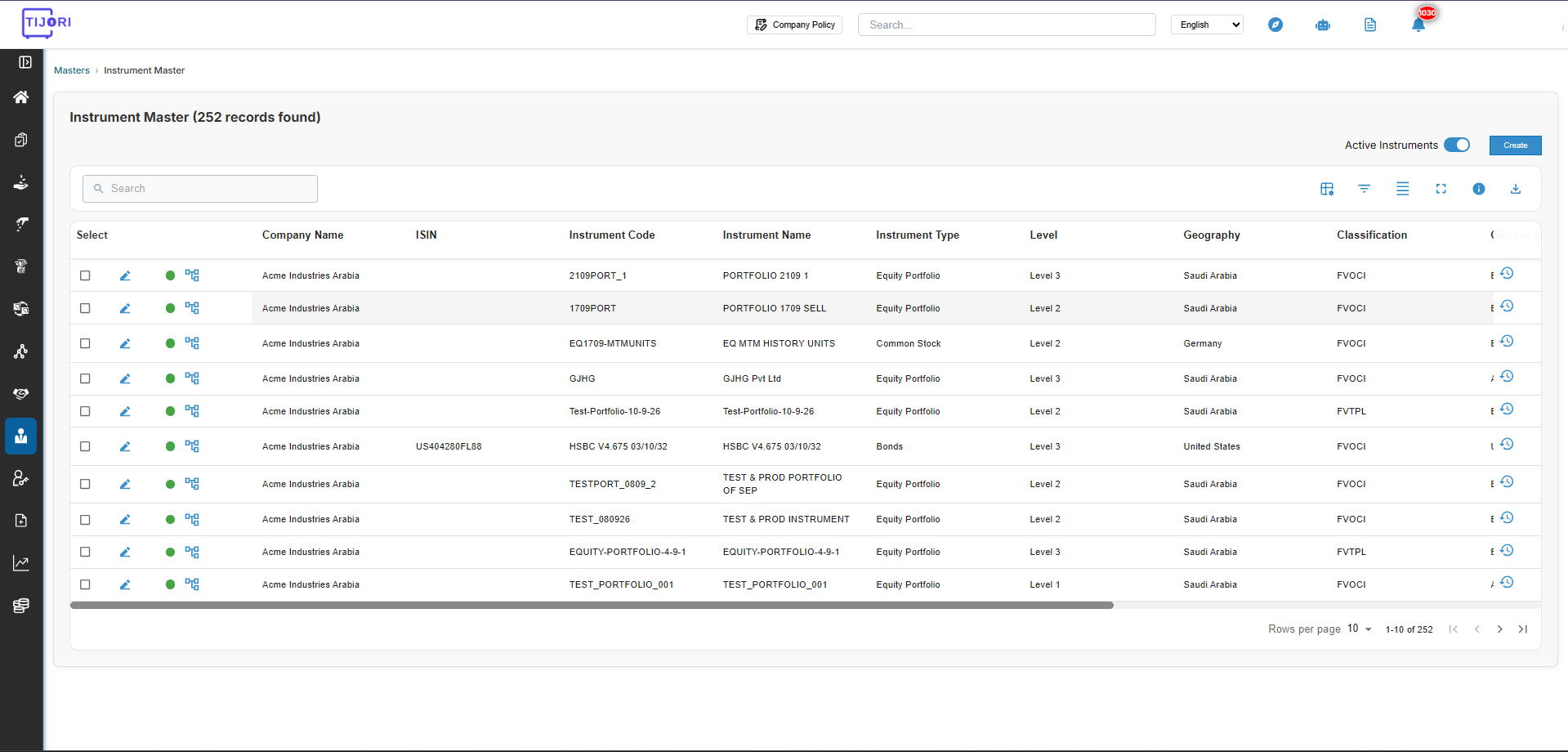Open the Company Policy button
Image resolution: width=1568 pixels, height=752 pixels.
794,25
